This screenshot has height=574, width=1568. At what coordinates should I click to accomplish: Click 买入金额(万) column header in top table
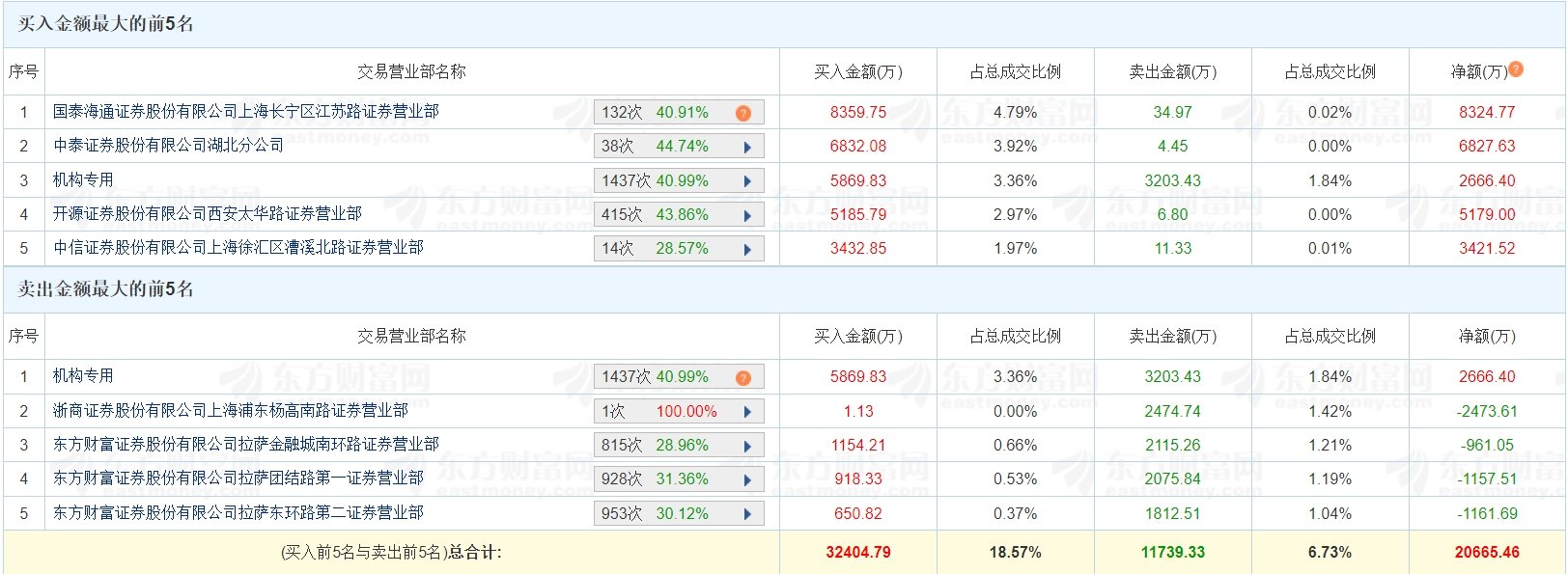858,71
